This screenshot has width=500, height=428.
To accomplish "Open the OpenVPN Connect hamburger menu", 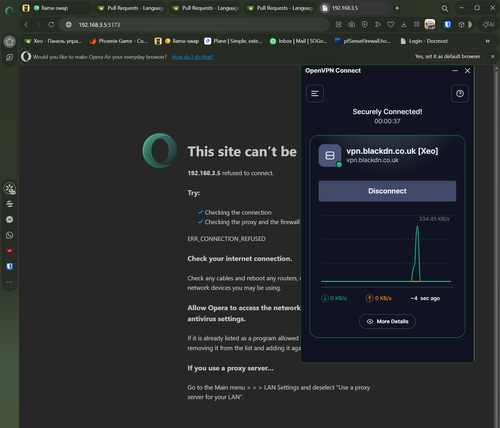I will coord(315,93).
